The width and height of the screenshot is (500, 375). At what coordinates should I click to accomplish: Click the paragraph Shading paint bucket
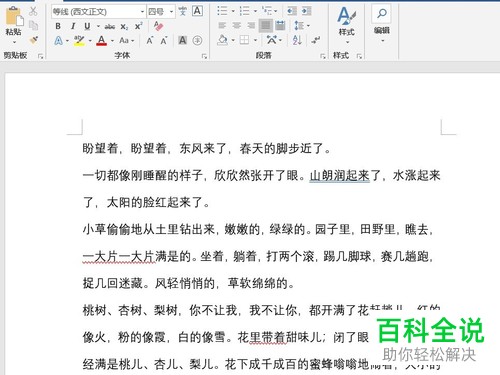point(222,40)
